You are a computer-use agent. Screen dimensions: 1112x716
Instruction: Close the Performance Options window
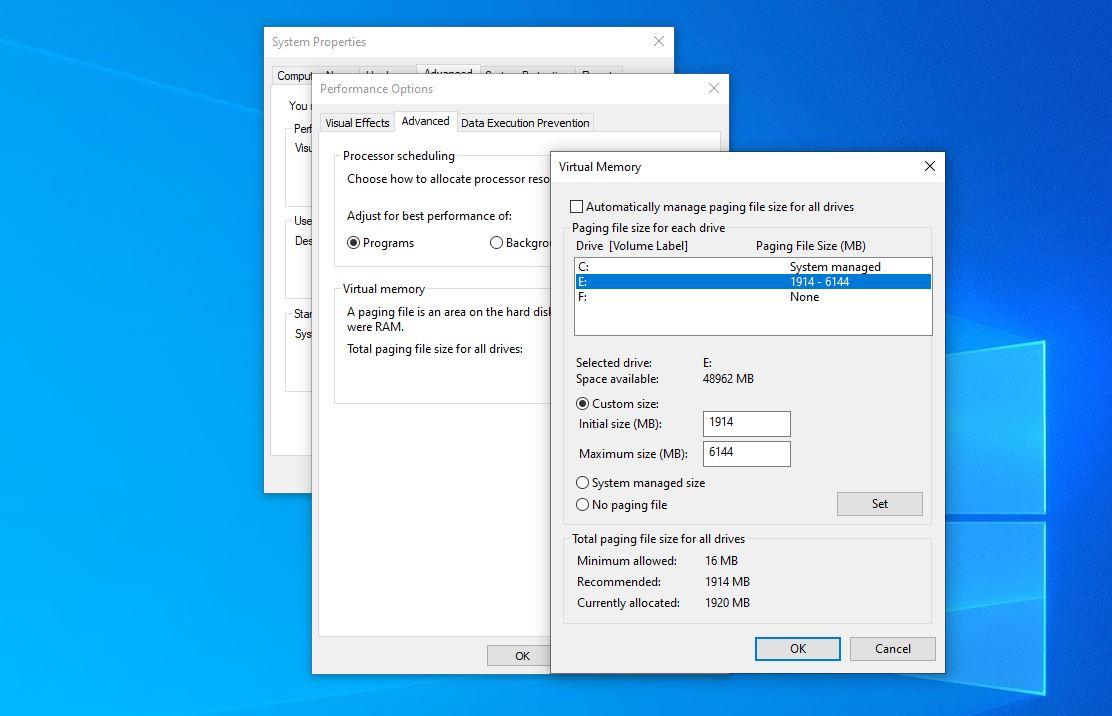[713, 88]
